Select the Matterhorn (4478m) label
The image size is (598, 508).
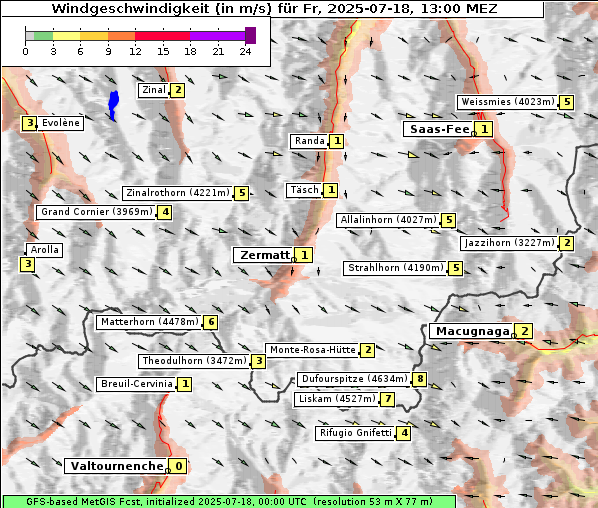coord(150,322)
